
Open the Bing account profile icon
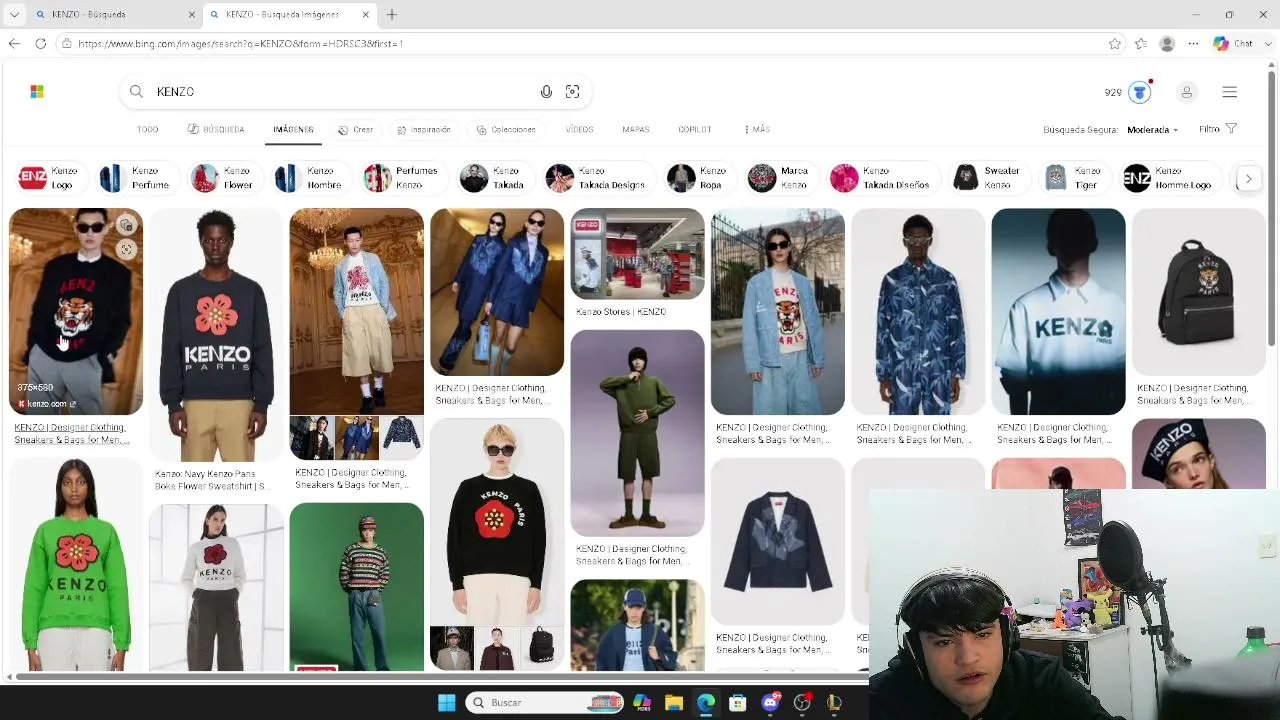pos(1187,92)
